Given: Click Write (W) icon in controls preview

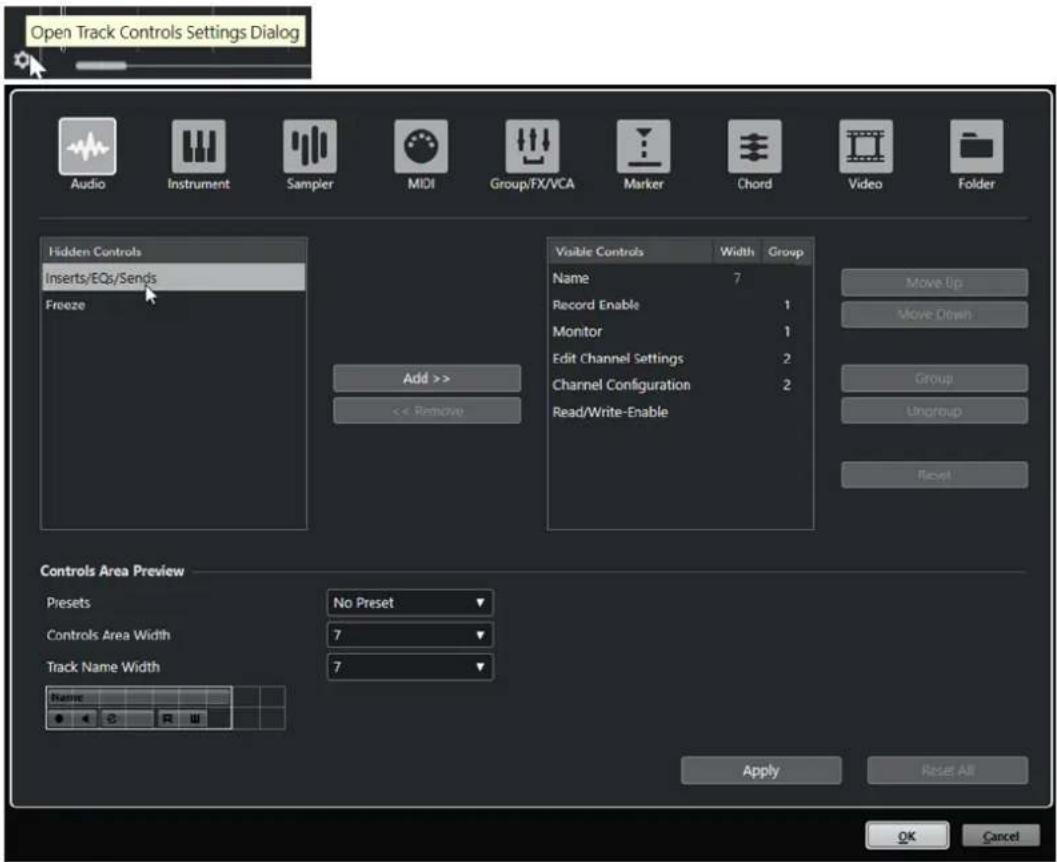Looking at the screenshot, I should click(x=194, y=718).
